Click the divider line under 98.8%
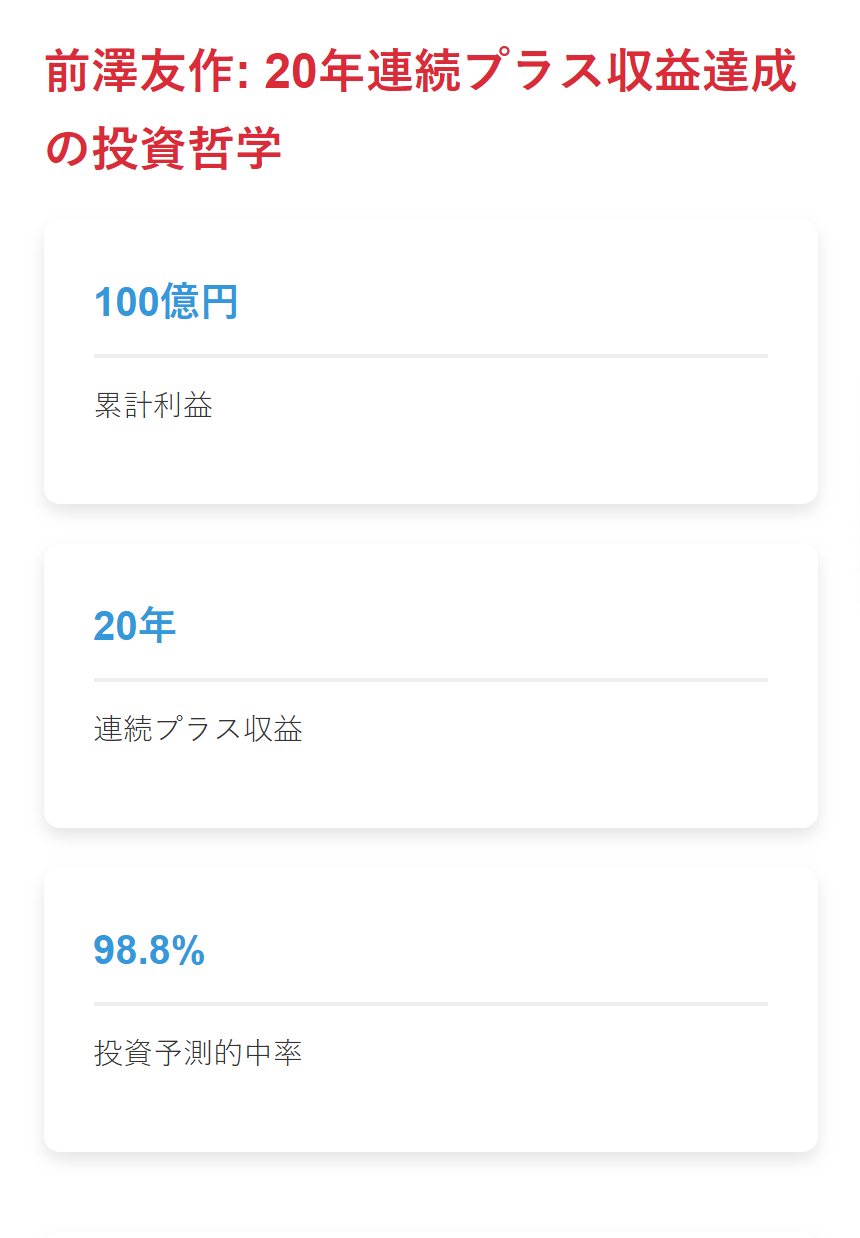The image size is (860, 1238). pyautogui.click(x=431, y=1003)
